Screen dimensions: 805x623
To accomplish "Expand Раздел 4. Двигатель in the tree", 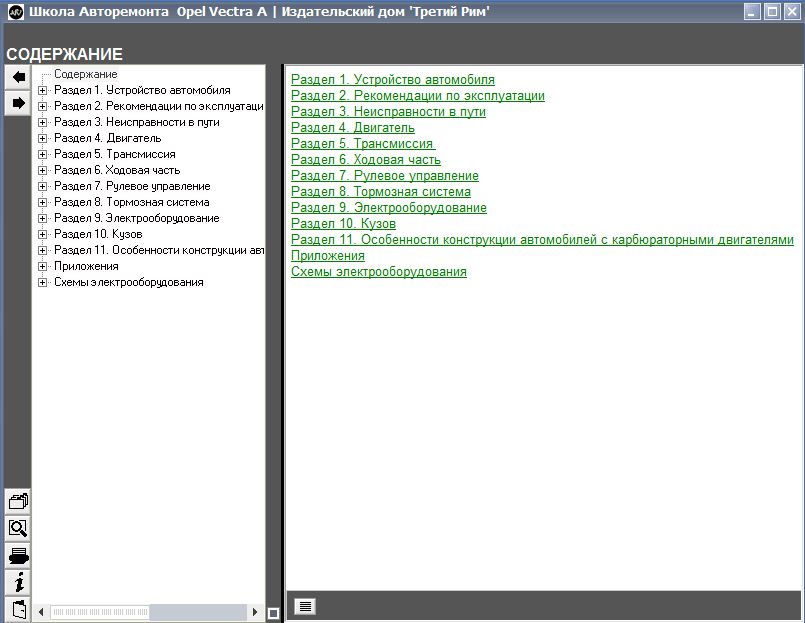I will (43, 138).
